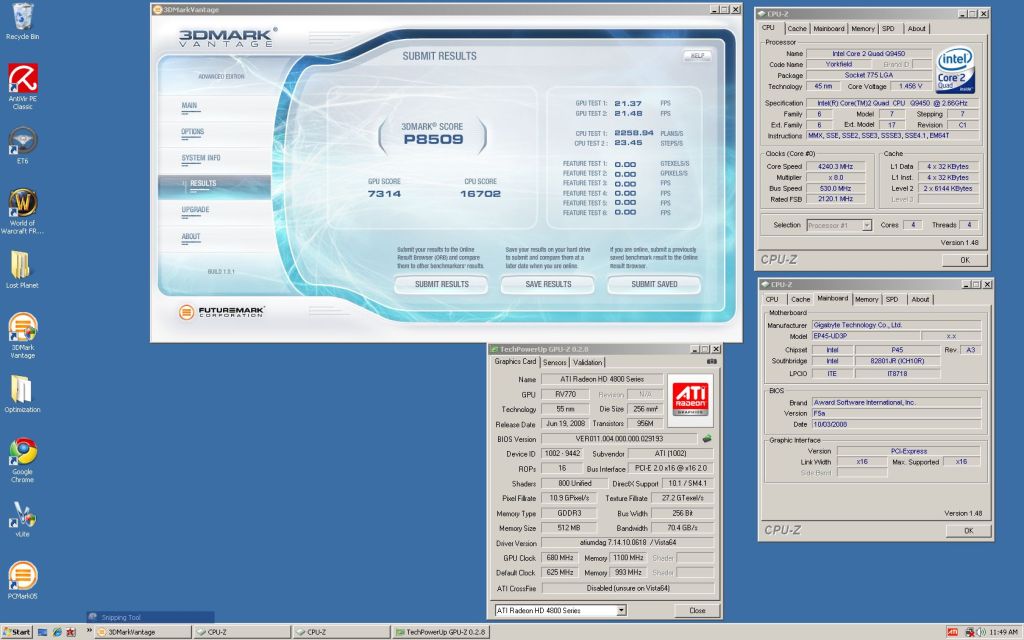Launch the 3DMark Vantage desktop shortcut
The height and width of the screenshot is (640, 1024).
coord(22,335)
